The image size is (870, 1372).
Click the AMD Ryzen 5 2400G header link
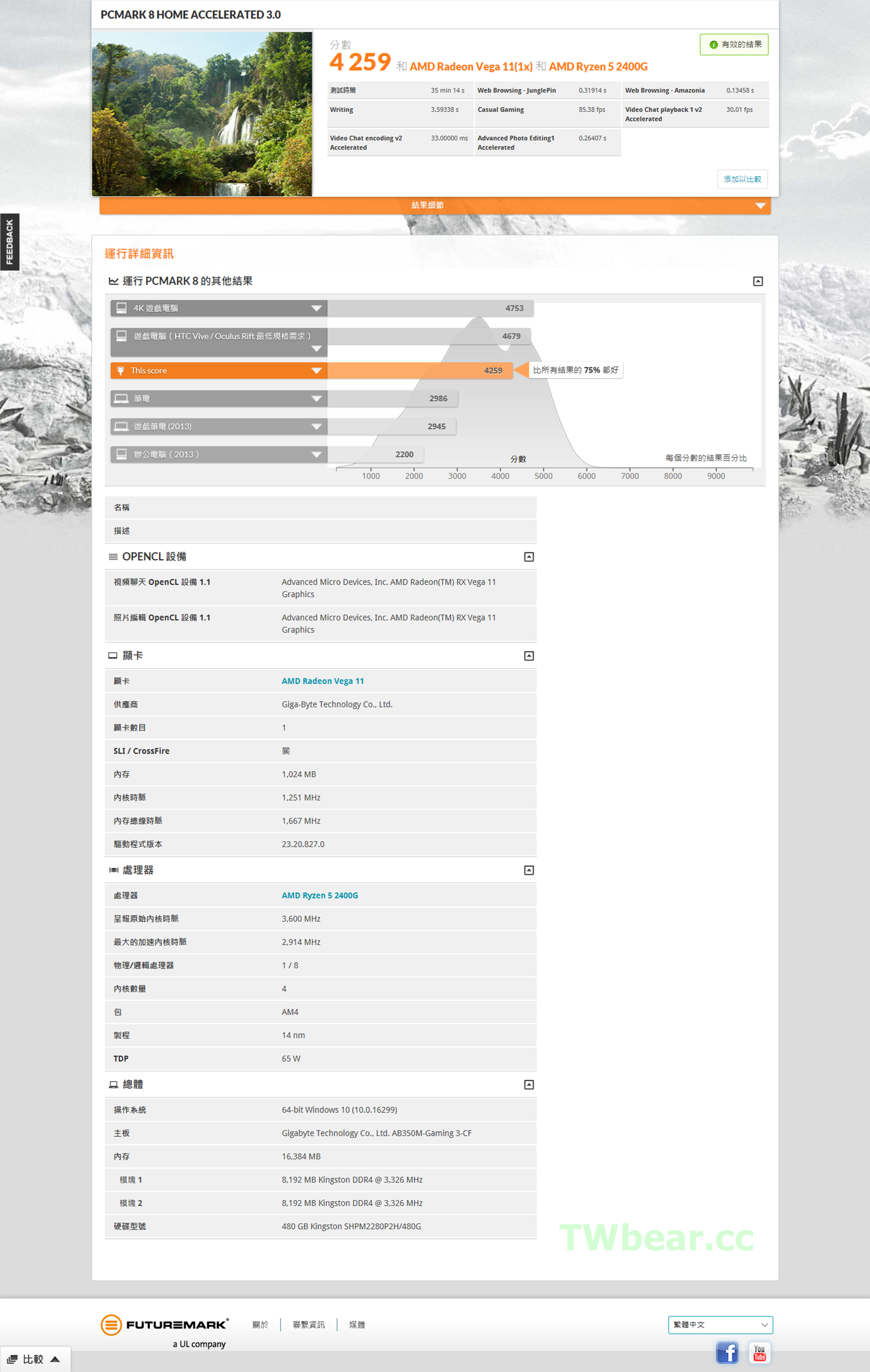point(598,67)
